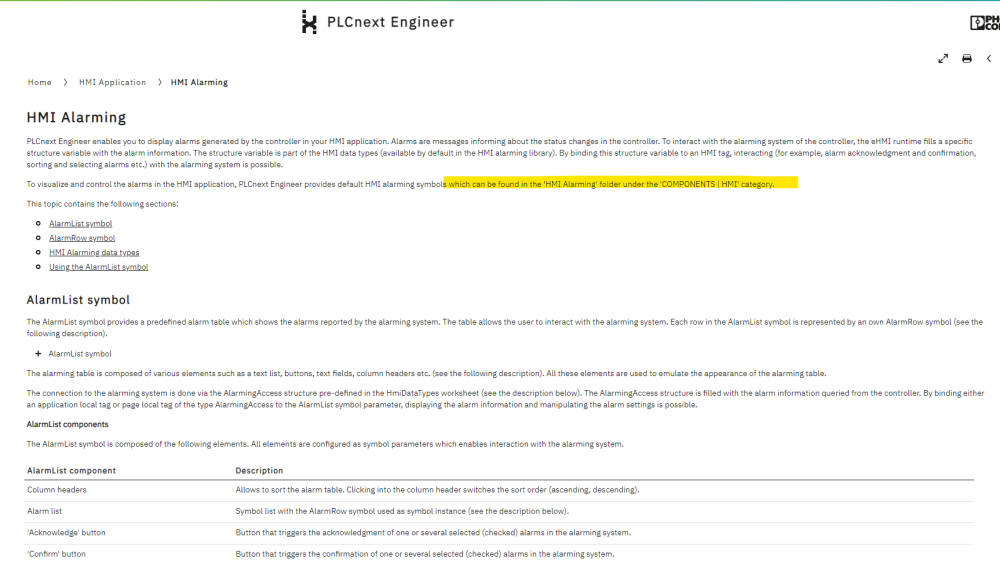Follow the HMI Alarming data types link
Viewport: 1000px width, 563px height.
[x=94, y=253]
